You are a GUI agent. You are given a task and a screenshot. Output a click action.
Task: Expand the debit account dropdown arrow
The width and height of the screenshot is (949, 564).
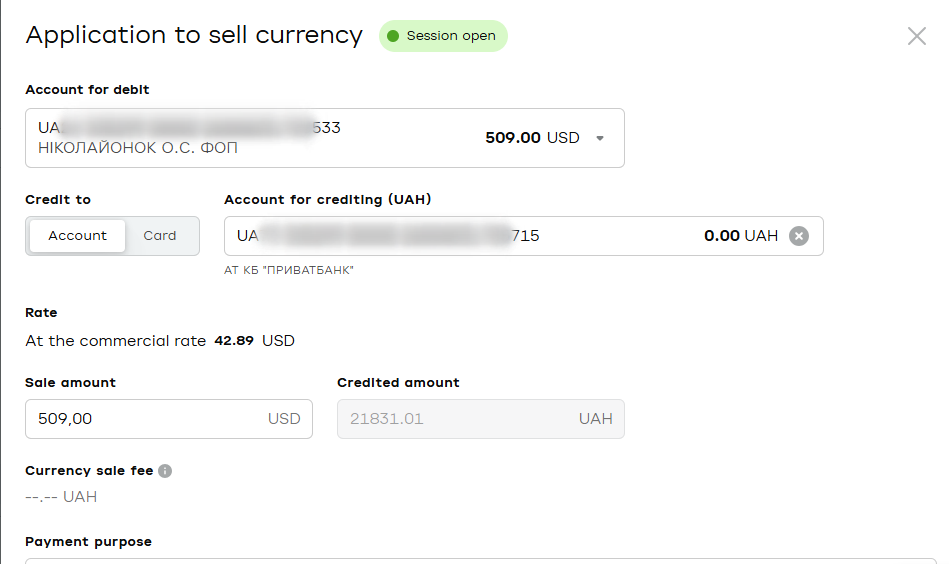(x=600, y=139)
